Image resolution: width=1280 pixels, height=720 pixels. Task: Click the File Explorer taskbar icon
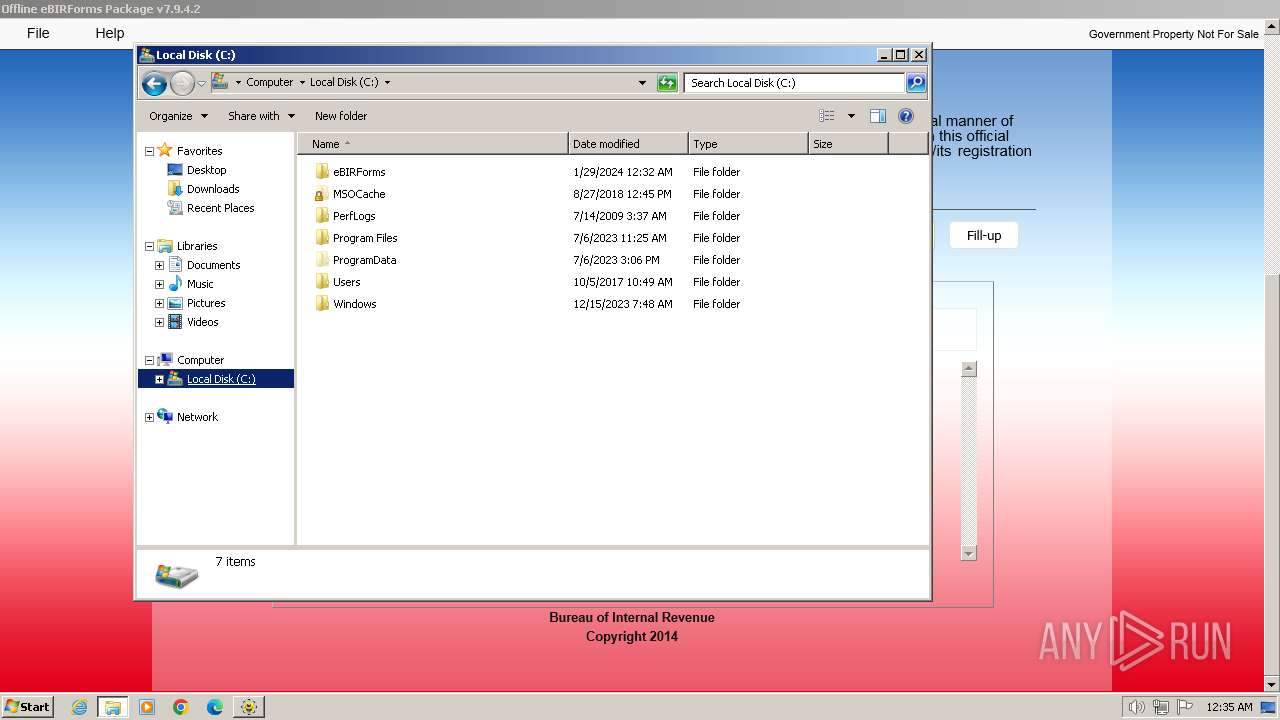tap(113, 707)
